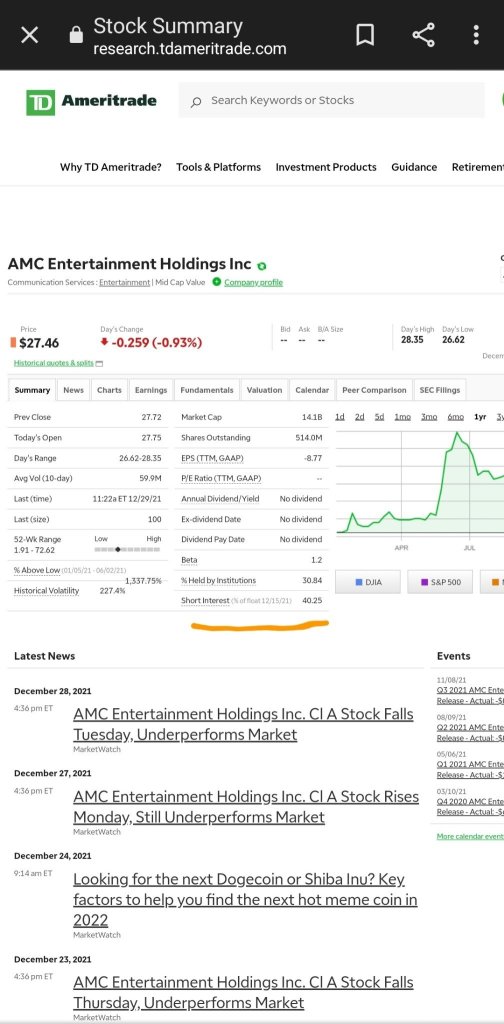Open Tools & Platforms menu
Viewport: 504px width, 1024px height.
(219, 167)
